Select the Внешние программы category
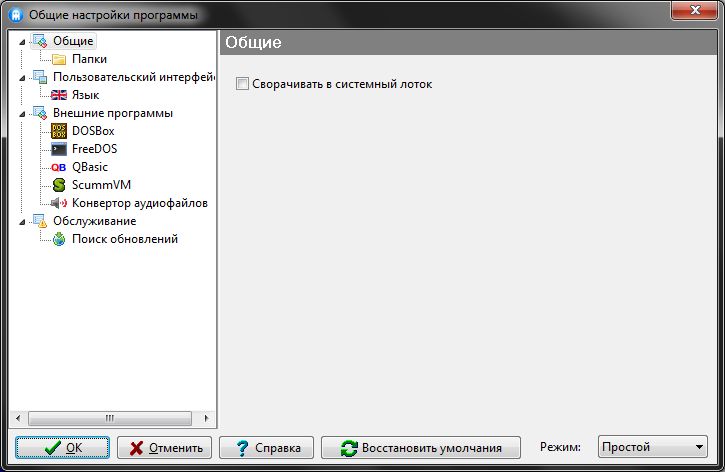Image resolution: width=725 pixels, height=472 pixels. point(113,113)
